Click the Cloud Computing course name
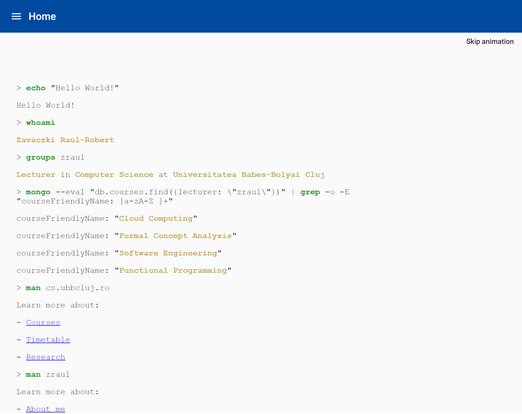 [156, 218]
